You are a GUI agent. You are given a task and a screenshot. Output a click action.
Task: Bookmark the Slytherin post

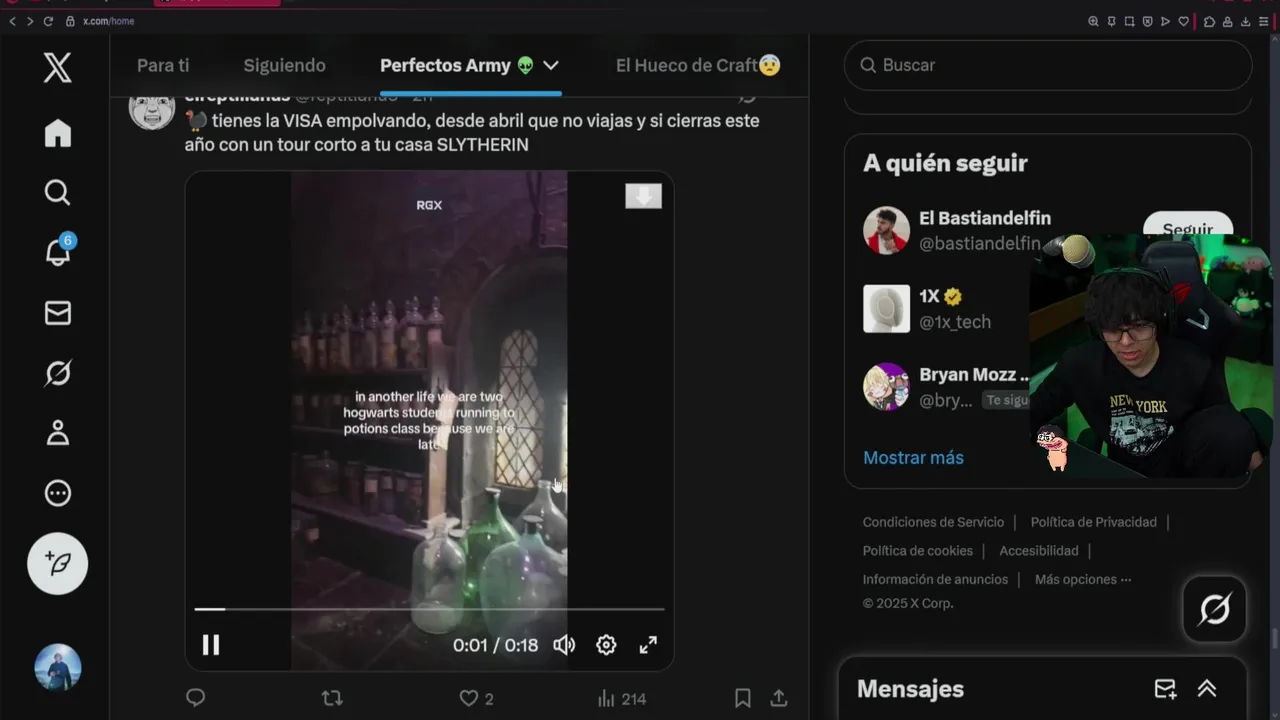pos(743,698)
